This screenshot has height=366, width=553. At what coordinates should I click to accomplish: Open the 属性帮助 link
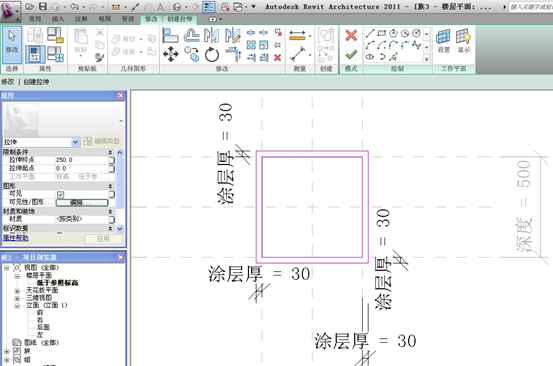[x=16, y=238]
